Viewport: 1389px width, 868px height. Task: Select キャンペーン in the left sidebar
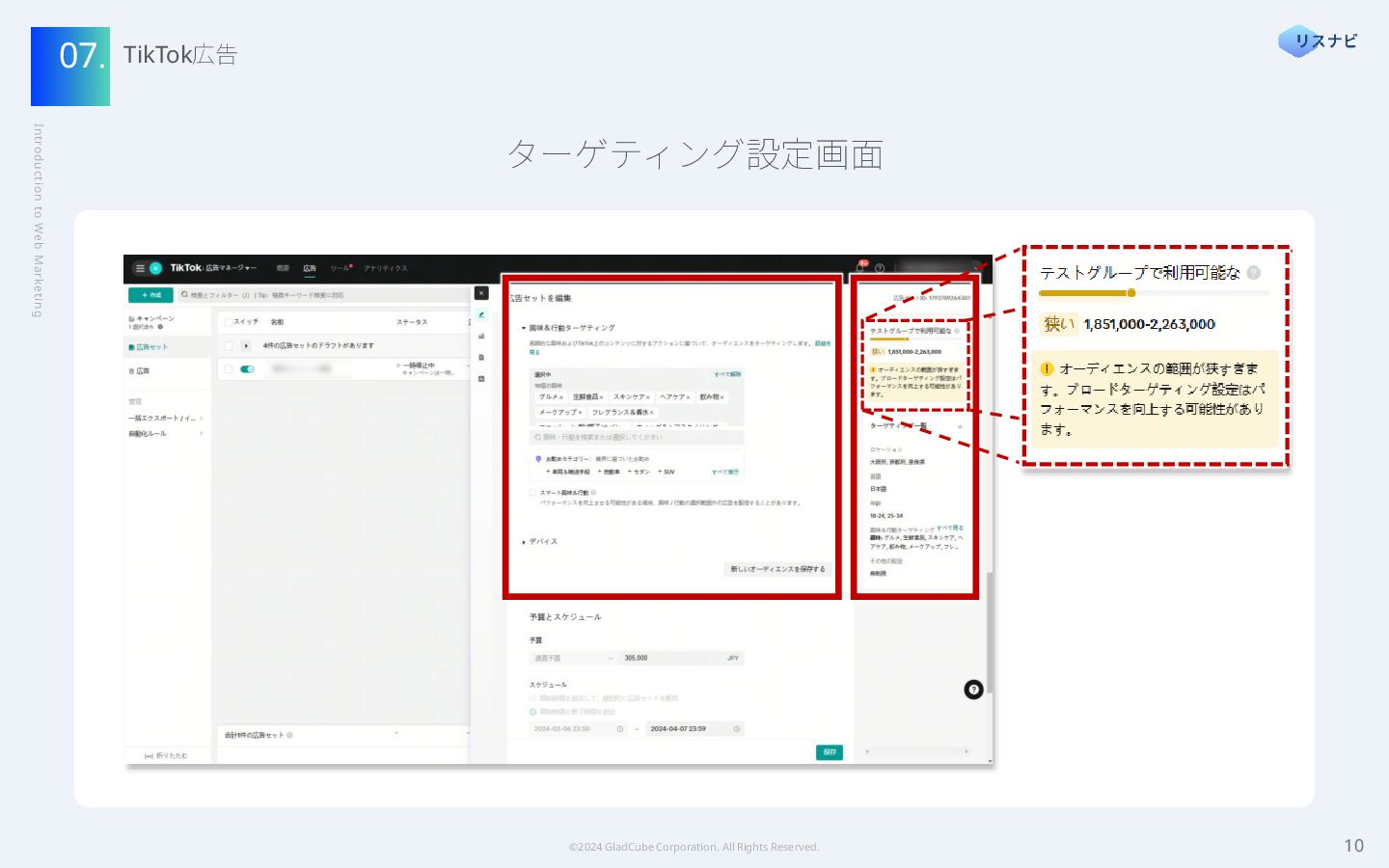[x=151, y=318]
